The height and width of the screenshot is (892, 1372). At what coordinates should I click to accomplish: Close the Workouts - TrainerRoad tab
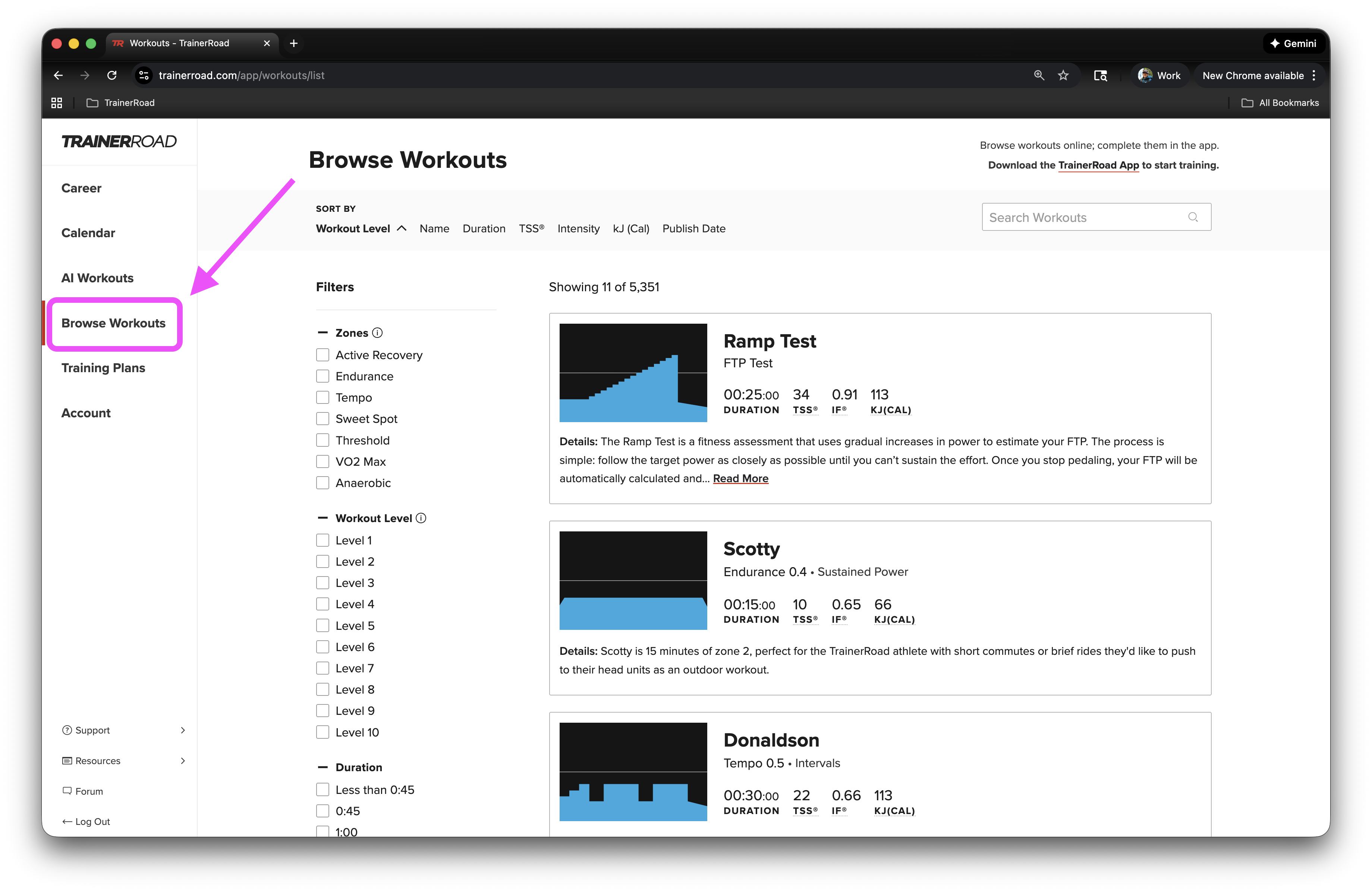[267, 43]
